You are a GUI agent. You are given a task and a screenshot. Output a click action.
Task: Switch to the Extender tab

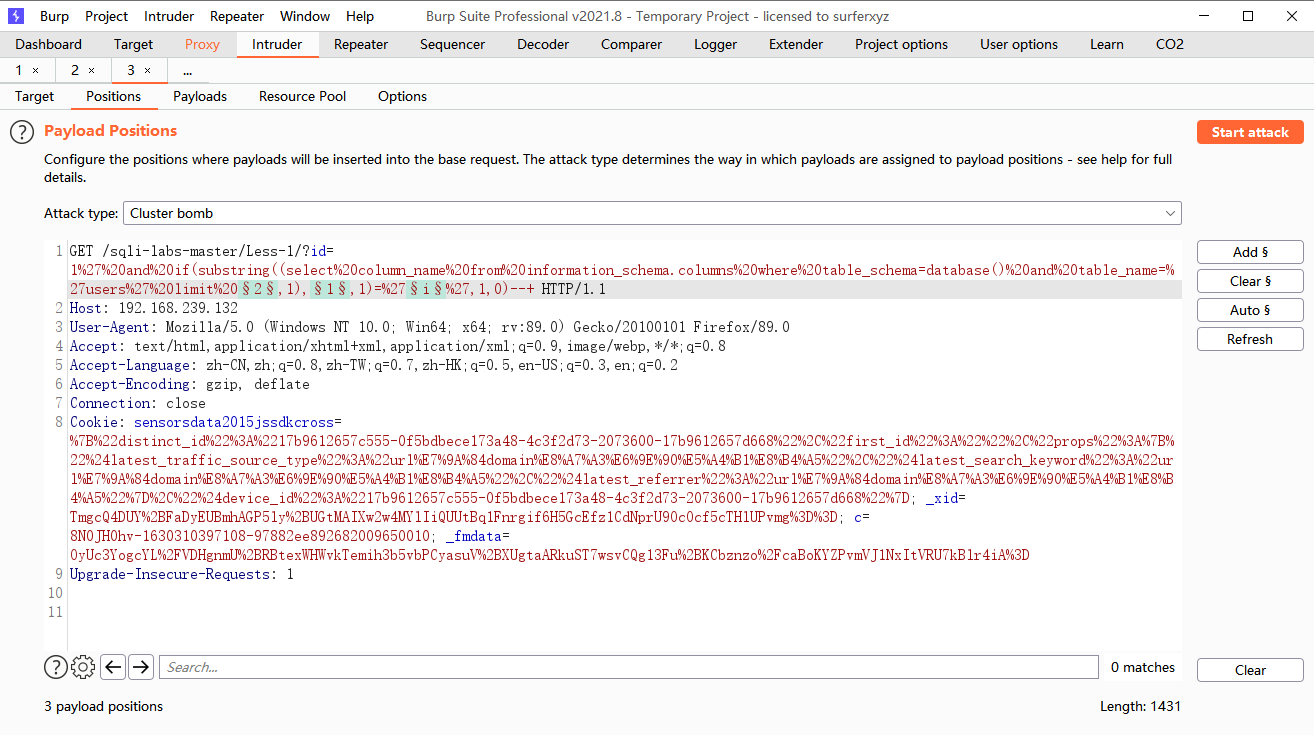[x=796, y=44]
